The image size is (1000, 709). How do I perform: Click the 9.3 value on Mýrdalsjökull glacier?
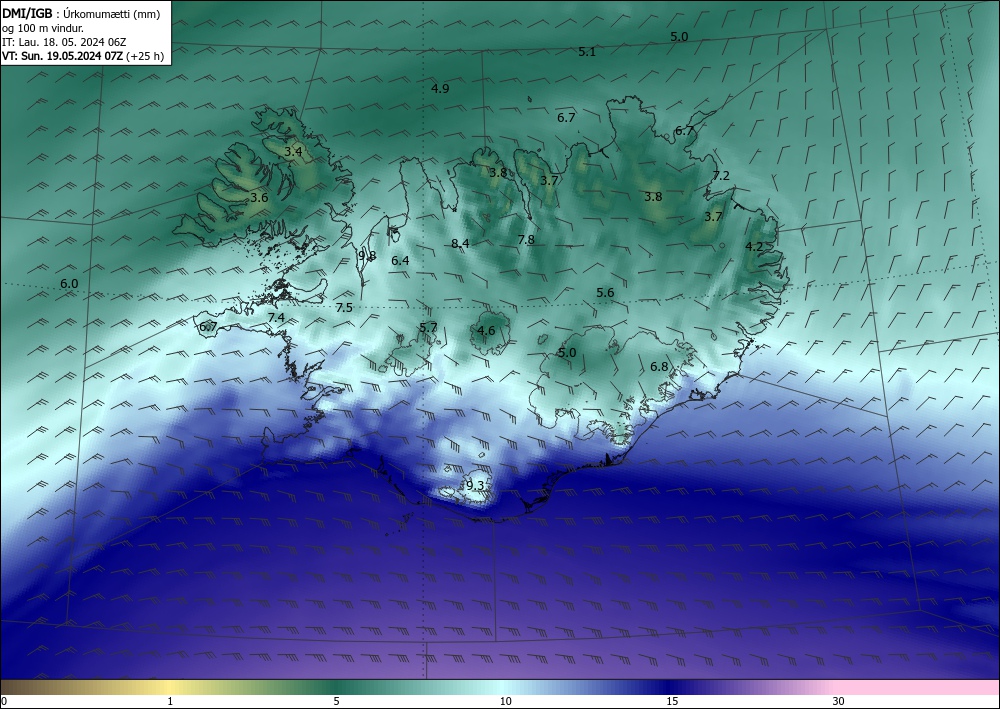(475, 486)
